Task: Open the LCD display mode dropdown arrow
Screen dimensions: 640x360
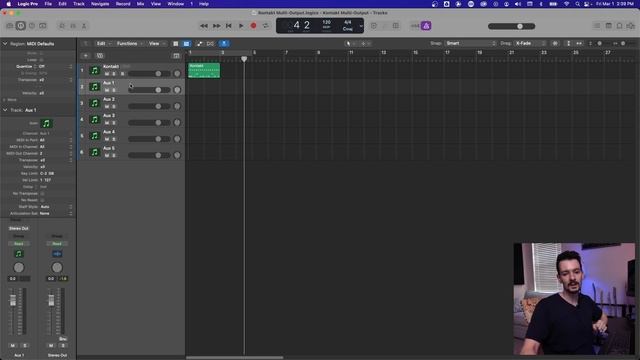Action: coord(361,26)
